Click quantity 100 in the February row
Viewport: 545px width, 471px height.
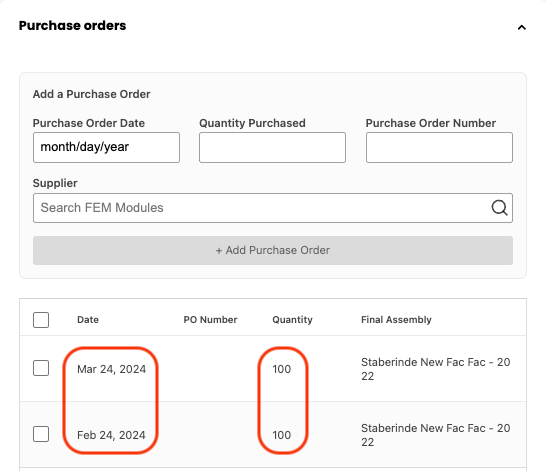coord(282,435)
